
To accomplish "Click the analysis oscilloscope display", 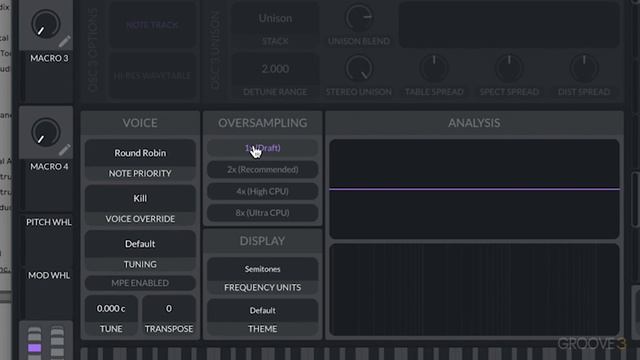I will pyautogui.click(x=474, y=189).
